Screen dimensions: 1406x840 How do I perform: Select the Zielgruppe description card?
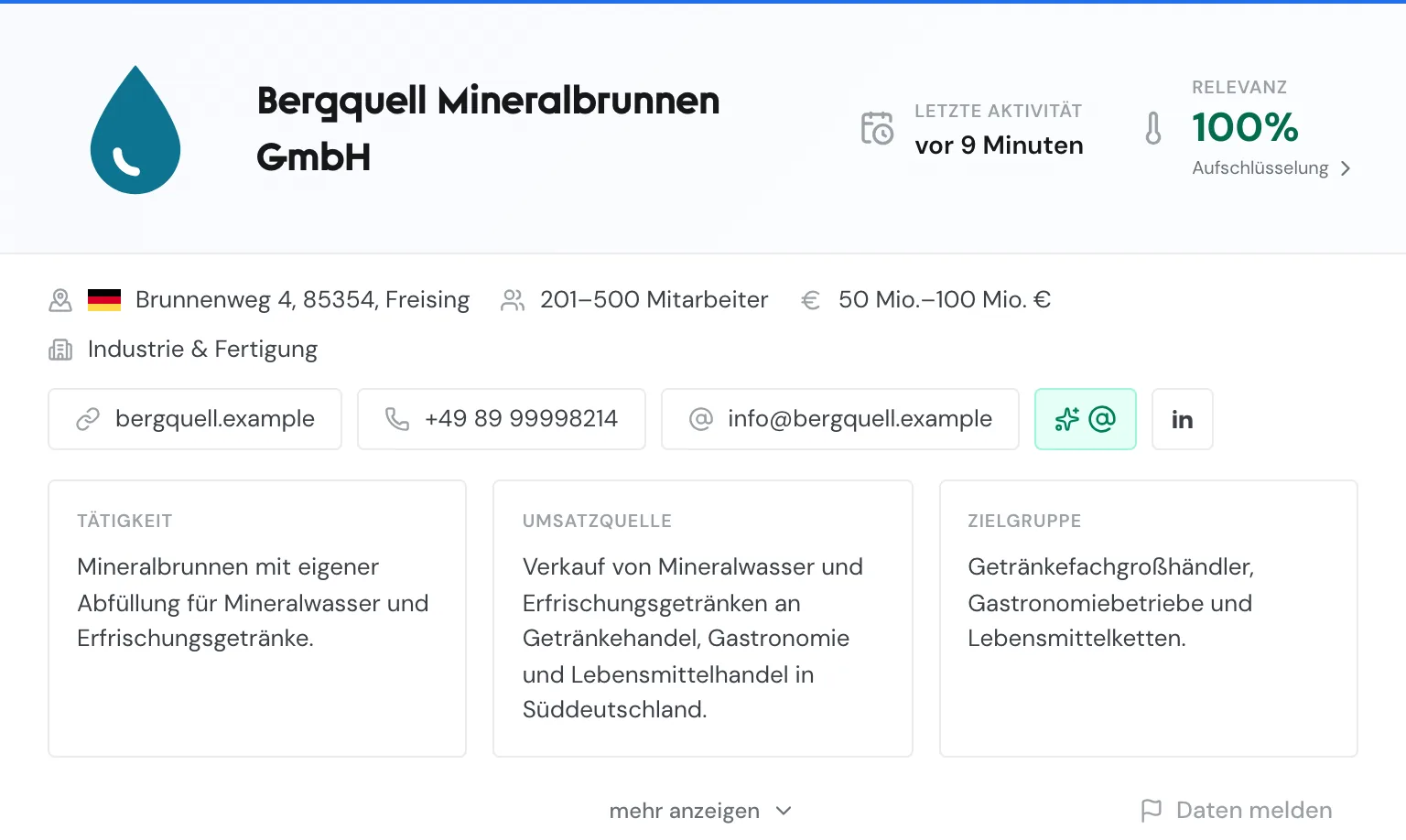tap(1149, 619)
